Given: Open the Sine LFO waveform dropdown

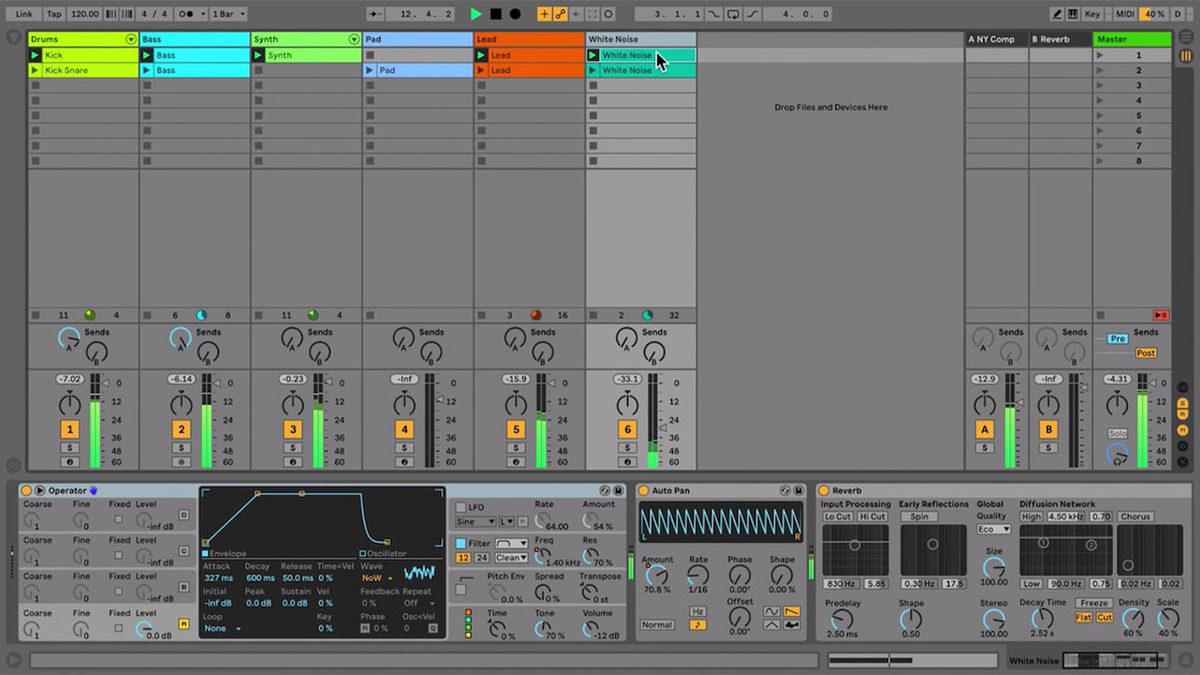Looking at the screenshot, I should 476,521.
